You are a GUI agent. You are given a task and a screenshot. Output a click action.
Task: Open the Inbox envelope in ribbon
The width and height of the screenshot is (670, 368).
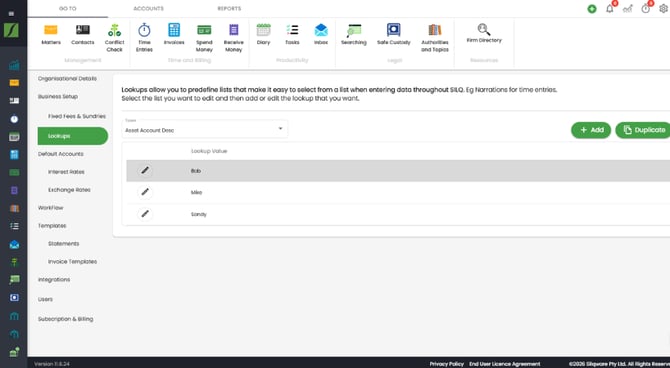(x=321, y=34)
